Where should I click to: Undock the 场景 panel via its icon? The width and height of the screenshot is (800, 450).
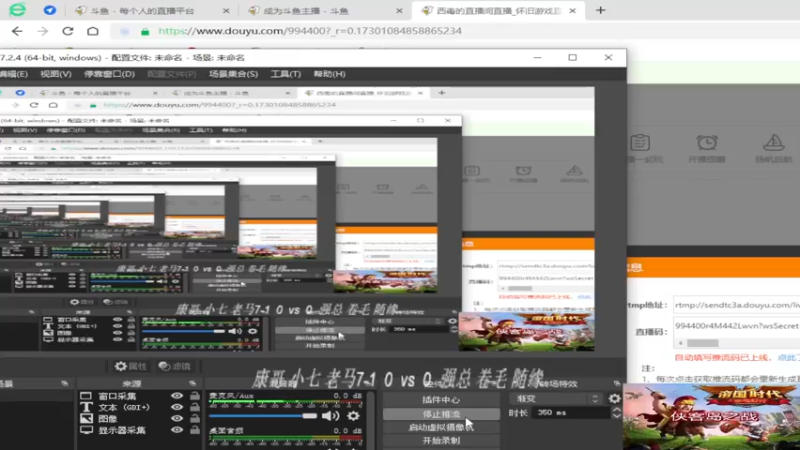[65, 383]
